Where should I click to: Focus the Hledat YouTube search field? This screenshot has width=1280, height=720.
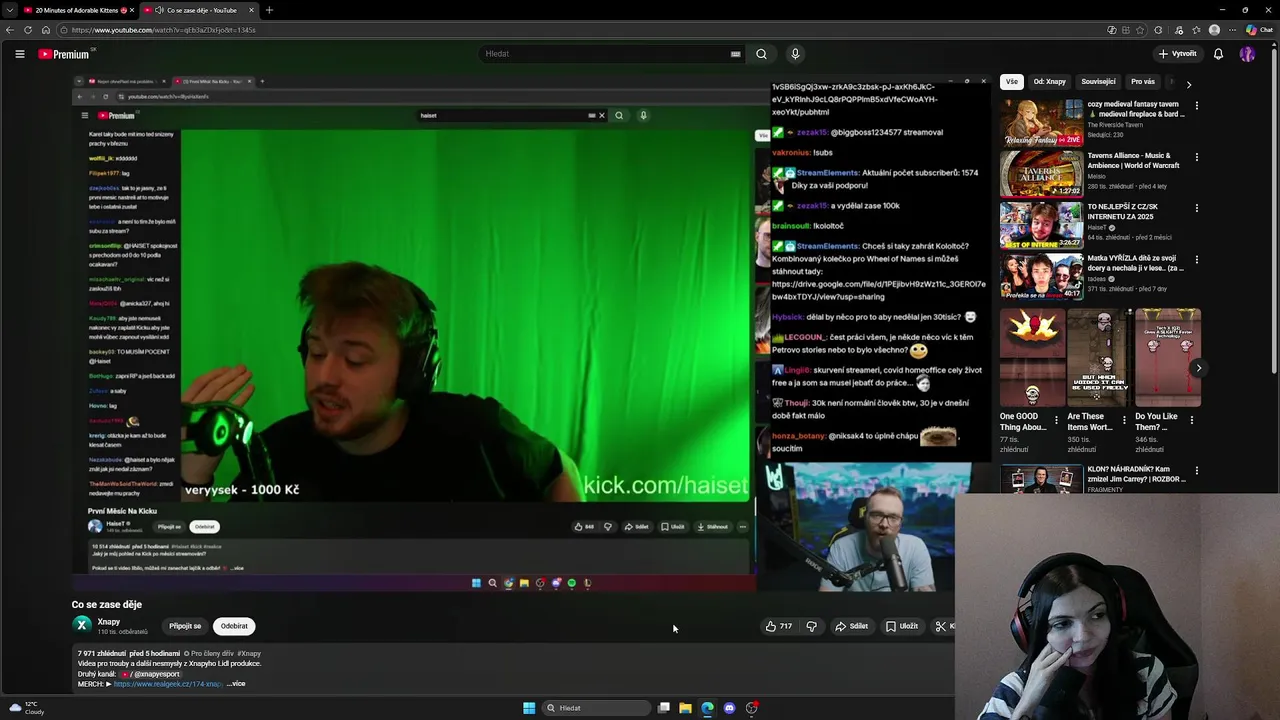pos(610,54)
